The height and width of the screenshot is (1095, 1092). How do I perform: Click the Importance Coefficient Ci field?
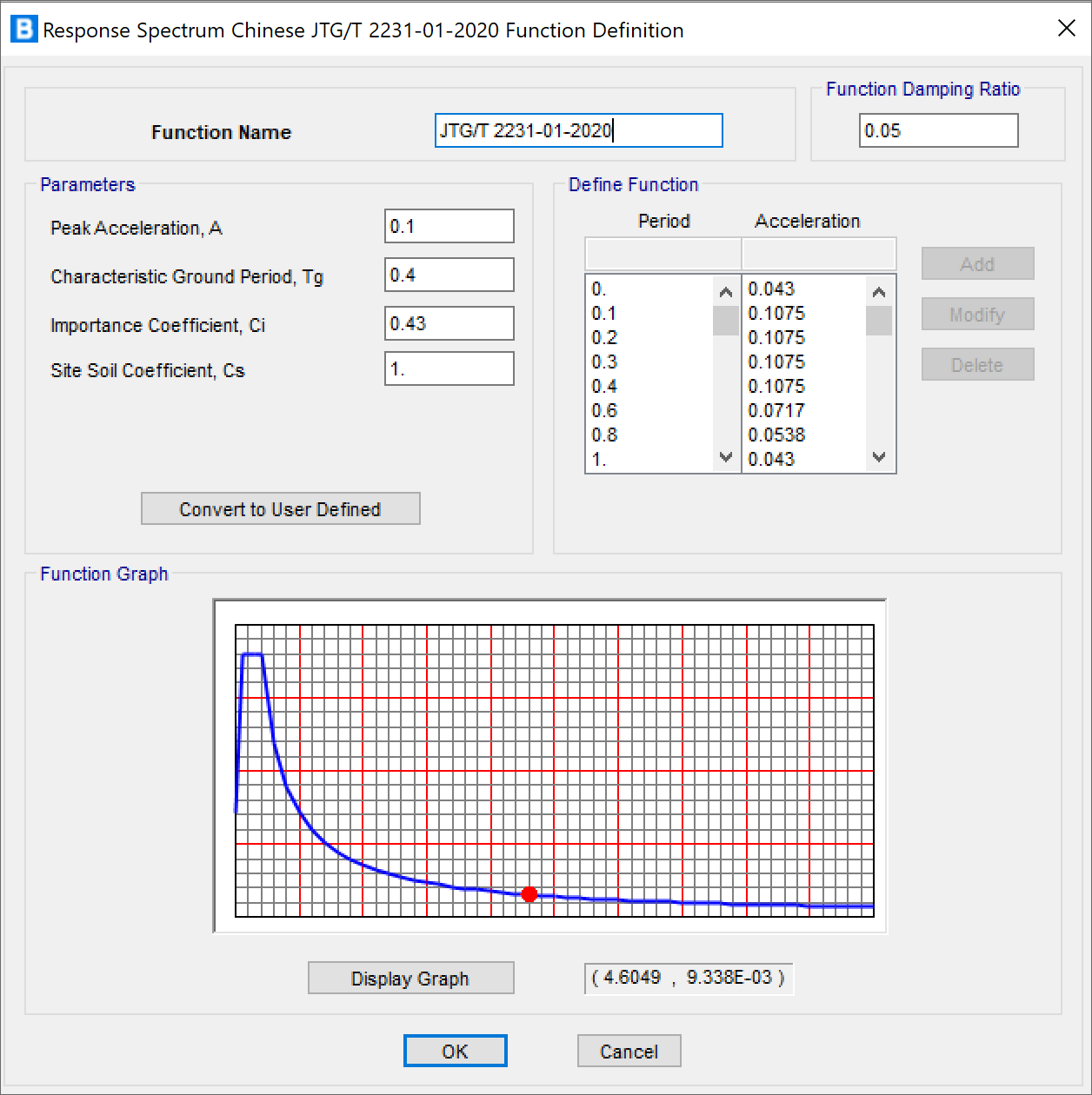point(449,323)
